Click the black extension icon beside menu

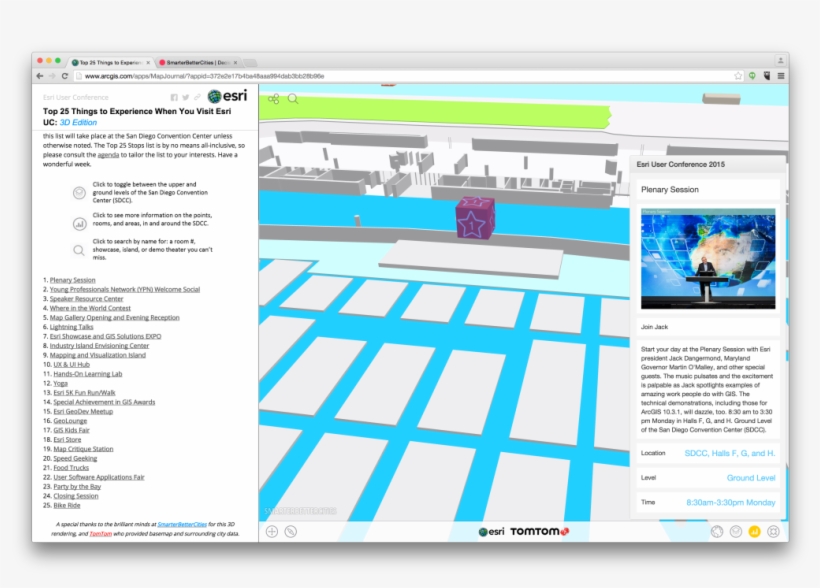click(767, 76)
